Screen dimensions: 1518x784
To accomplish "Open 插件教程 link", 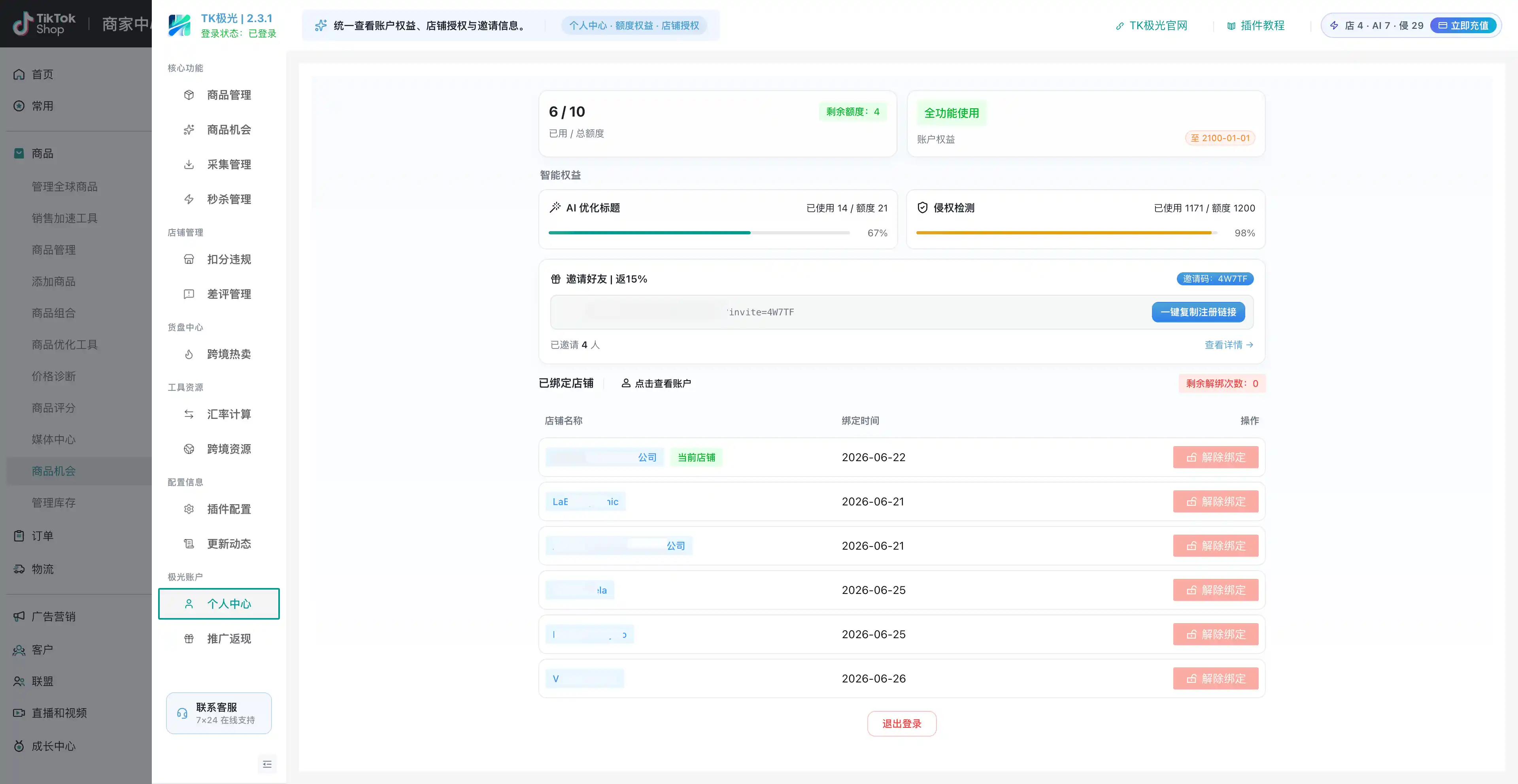I will pyautogui.click(x=1256, y=25).
